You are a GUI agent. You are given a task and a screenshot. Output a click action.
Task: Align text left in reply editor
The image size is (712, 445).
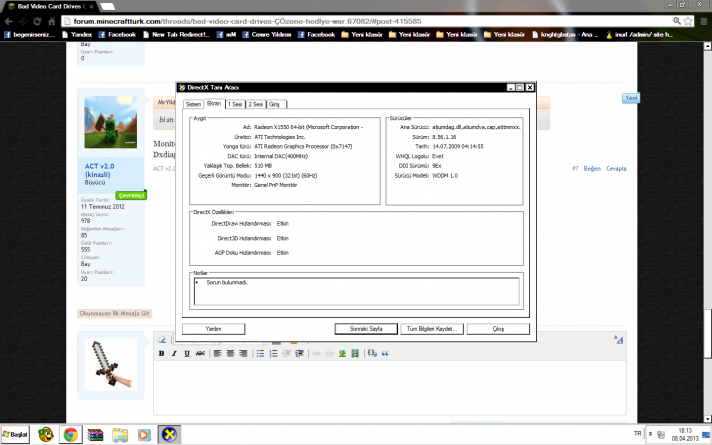tap(218, 353)
